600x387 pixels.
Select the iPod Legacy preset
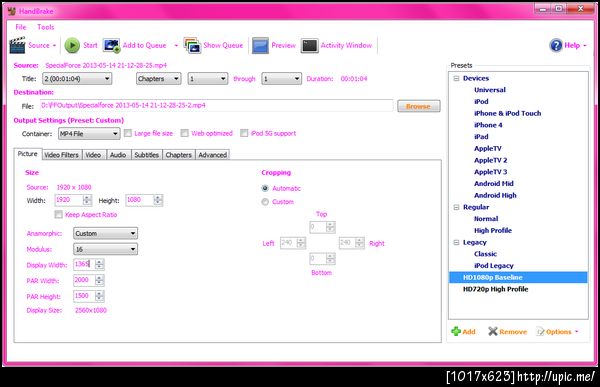point(494,266)
